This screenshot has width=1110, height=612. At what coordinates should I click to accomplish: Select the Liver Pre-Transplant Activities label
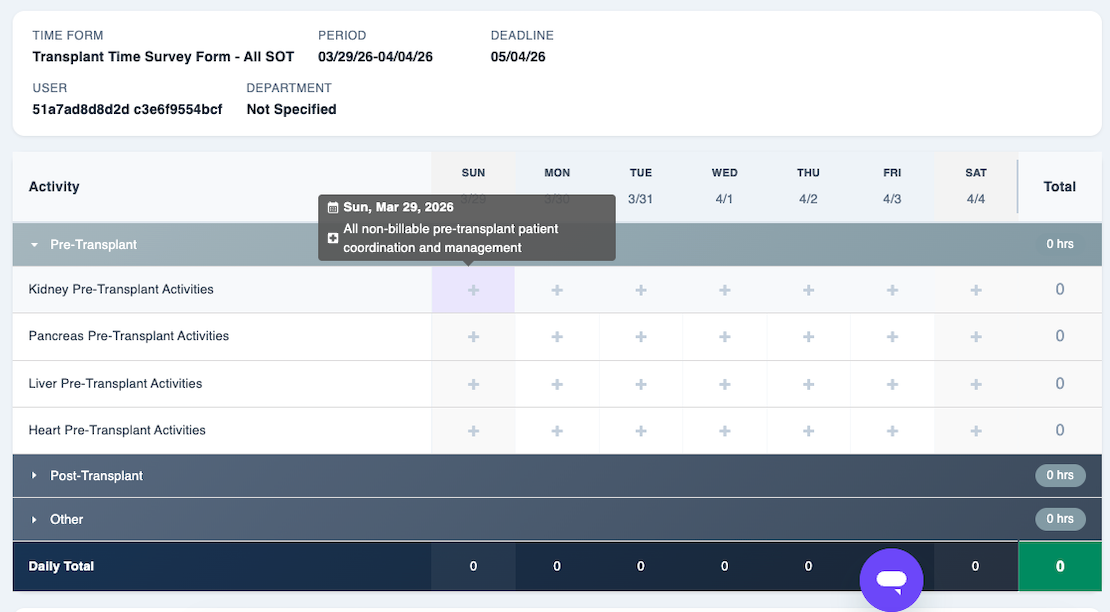point(115,383)
